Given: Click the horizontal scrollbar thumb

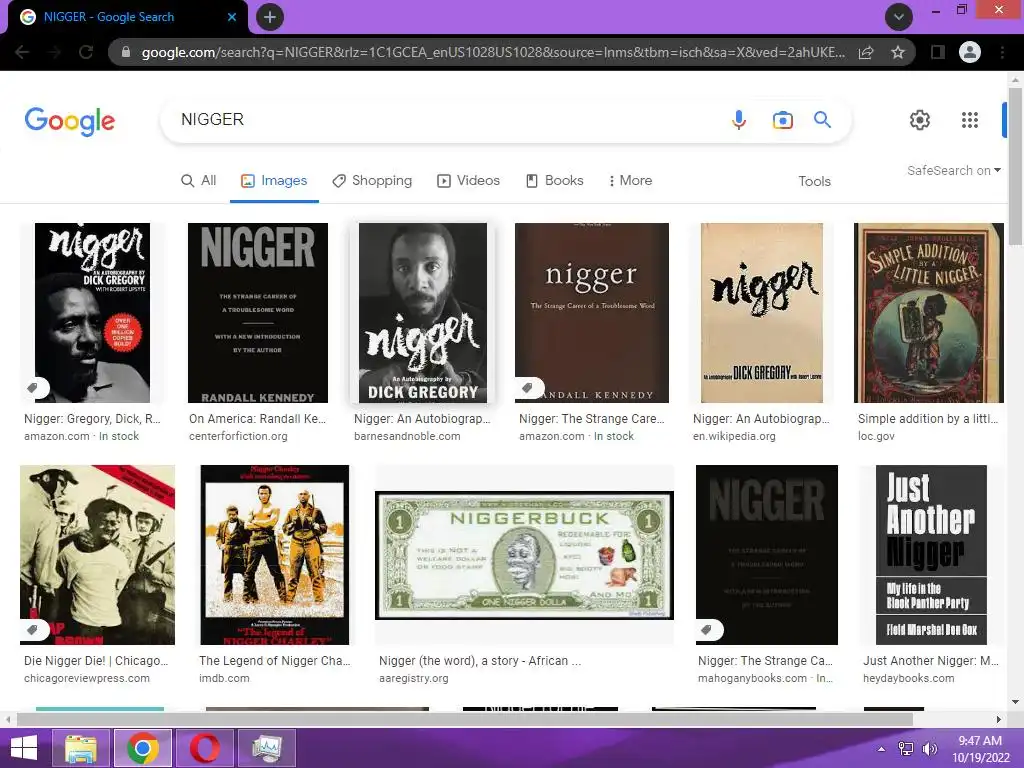Looking at the screenshot, I should click(464, 719).
